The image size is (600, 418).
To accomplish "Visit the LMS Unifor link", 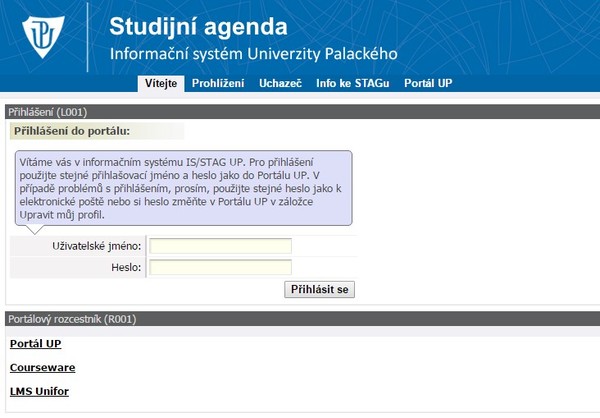I will coord(39,391).
